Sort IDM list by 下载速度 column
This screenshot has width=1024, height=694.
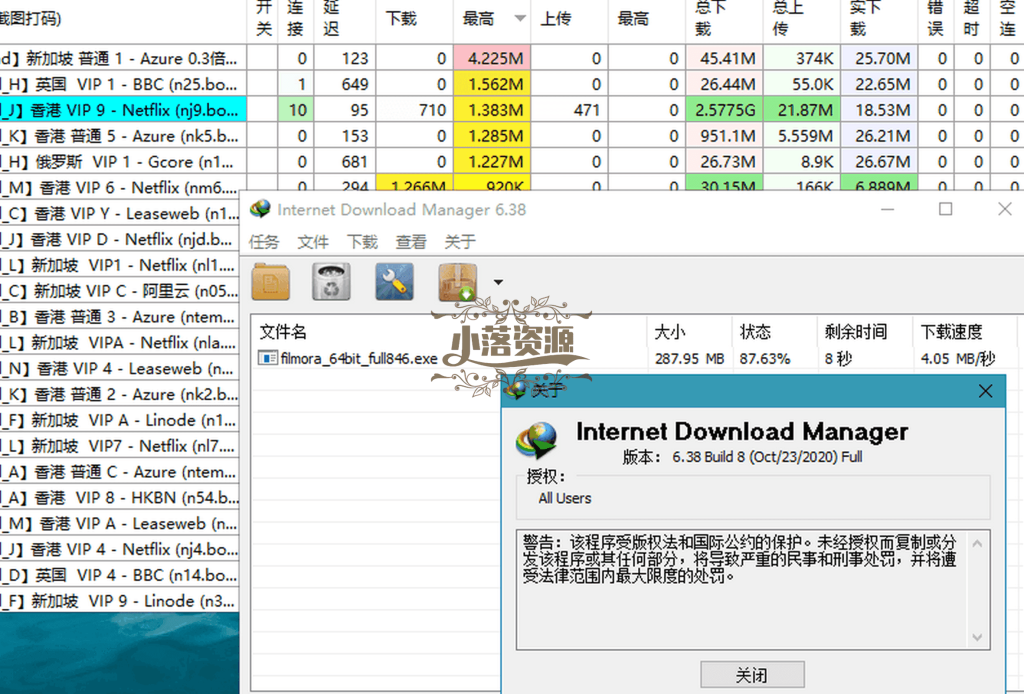pyautogui.click(x=964, y=332)
